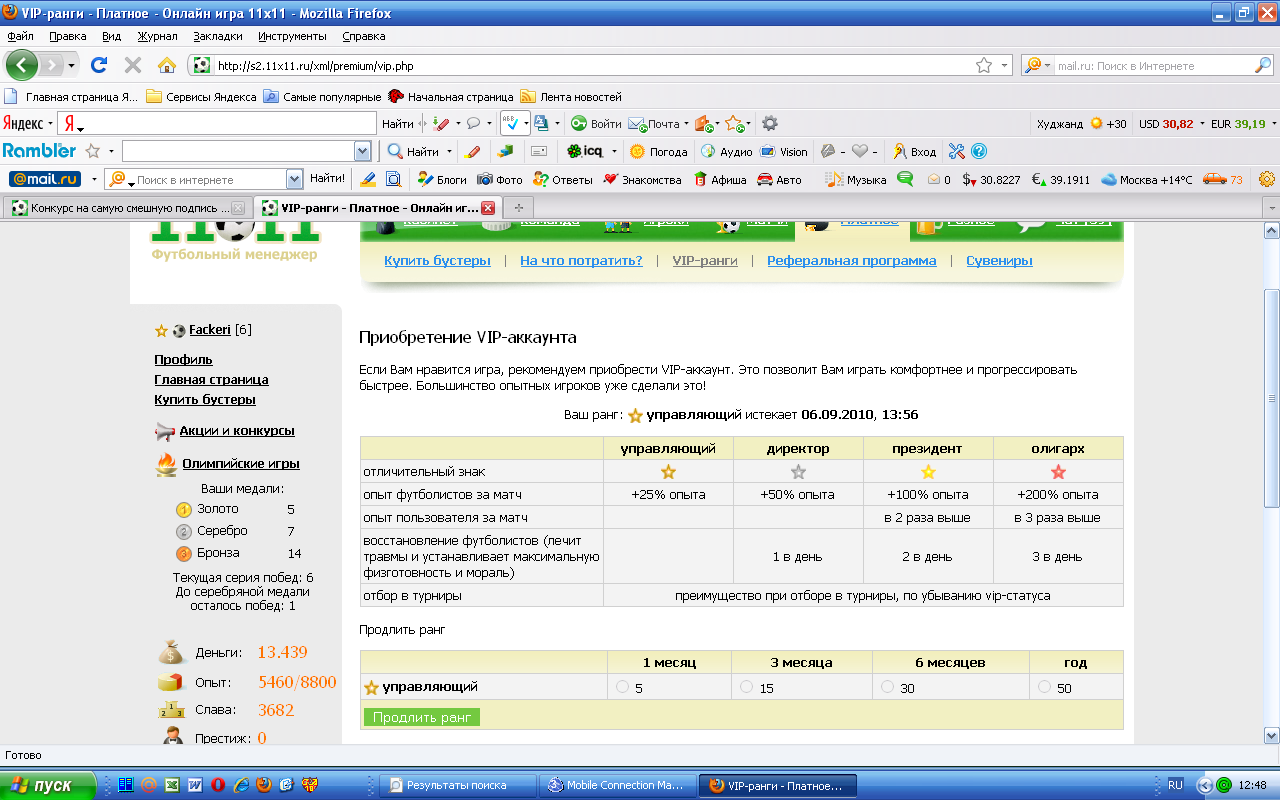Viewport: 1280px width, 800px height.
Task: Open the back/forward history dropdown arrow
Action: pos(71,65)
